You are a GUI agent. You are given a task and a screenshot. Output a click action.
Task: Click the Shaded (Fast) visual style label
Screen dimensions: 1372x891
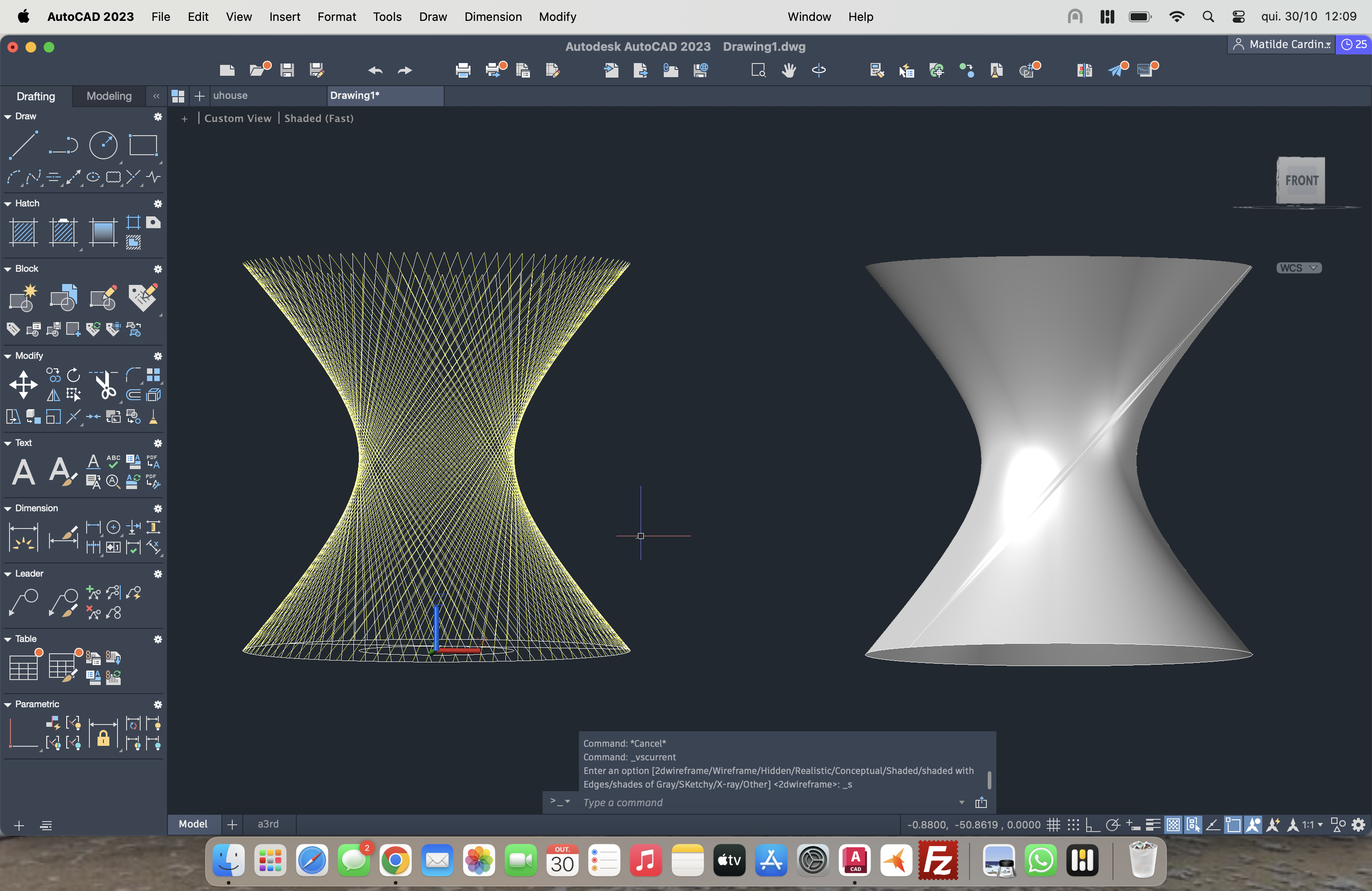click(x=319, y=118)
